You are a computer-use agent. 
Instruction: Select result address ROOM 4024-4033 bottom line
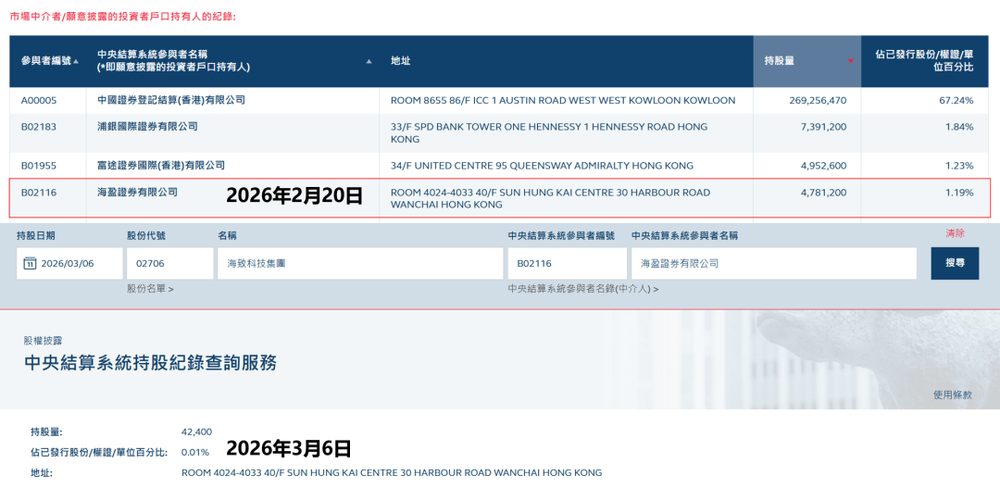392,473
